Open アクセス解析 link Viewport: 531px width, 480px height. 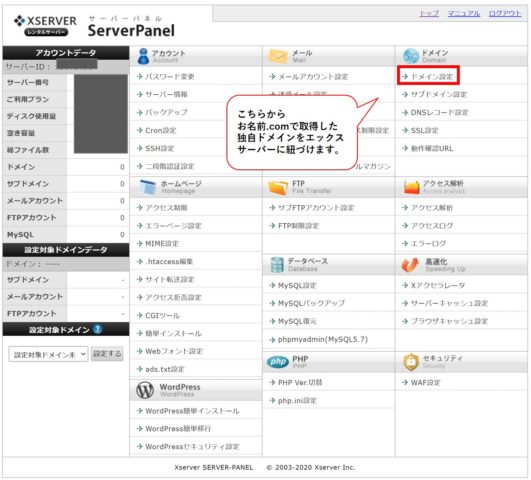[432, 208]
